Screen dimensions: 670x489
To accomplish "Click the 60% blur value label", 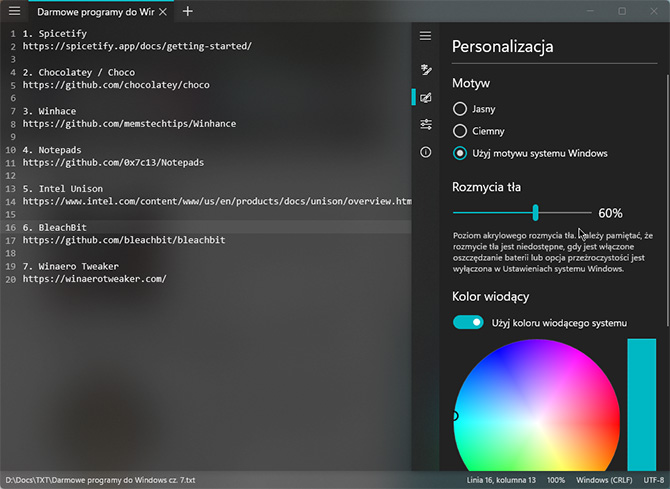I will point(610,213).
